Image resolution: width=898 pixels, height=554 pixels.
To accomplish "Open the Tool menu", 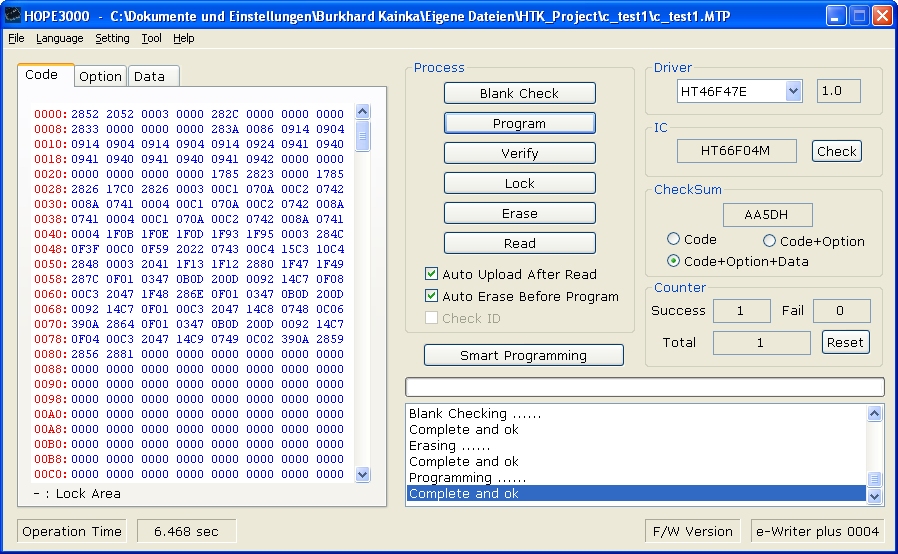I will click(151, 38).
